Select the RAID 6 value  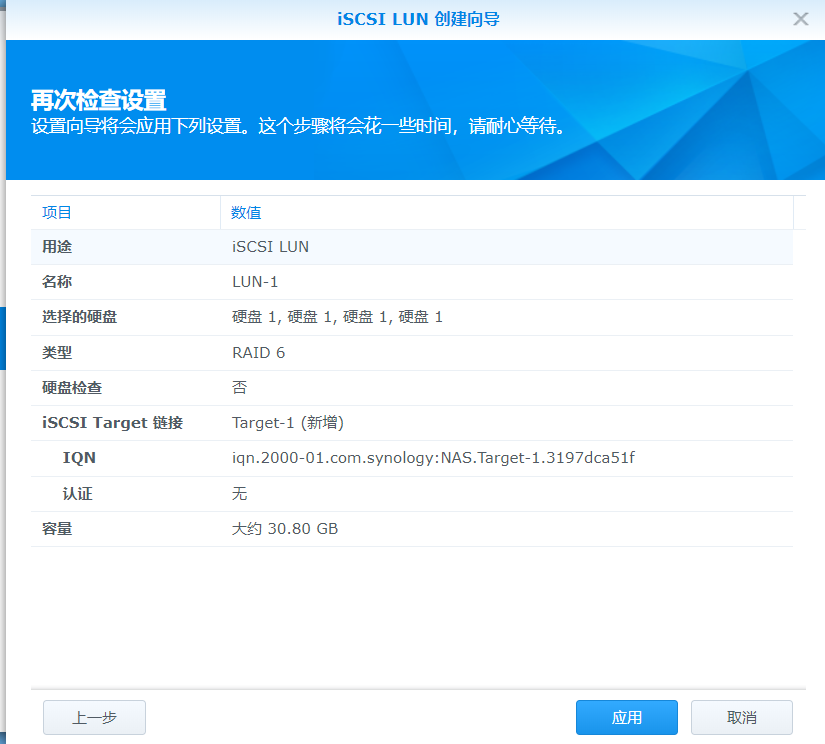tap(258, 353)
